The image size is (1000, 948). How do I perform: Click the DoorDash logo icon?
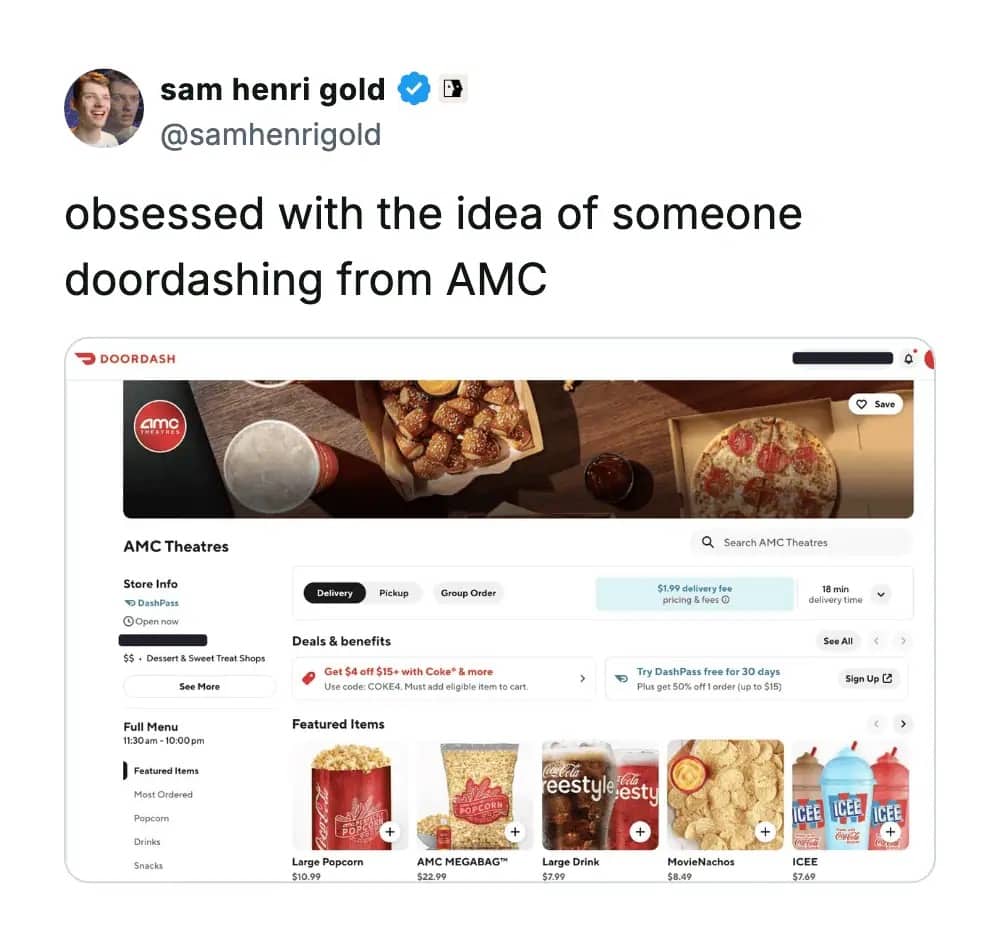tap(85, 359)
